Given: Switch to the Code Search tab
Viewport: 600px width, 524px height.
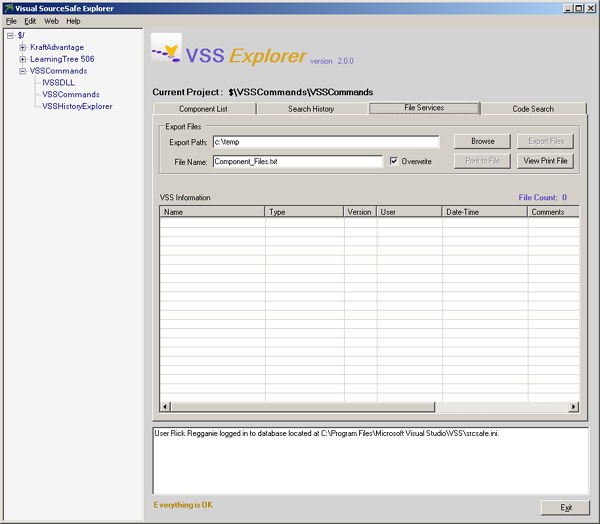Looking at the screenshot, I should coord(533,109).
